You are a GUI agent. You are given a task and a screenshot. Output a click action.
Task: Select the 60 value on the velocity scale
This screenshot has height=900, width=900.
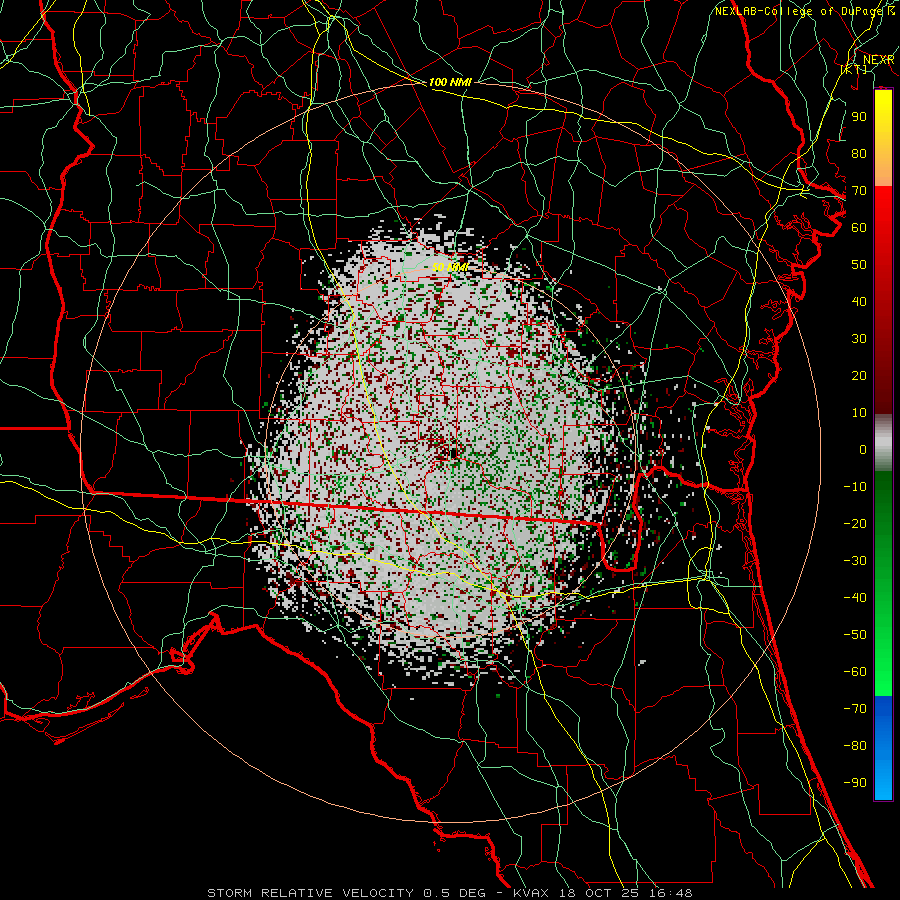[859, 228]
